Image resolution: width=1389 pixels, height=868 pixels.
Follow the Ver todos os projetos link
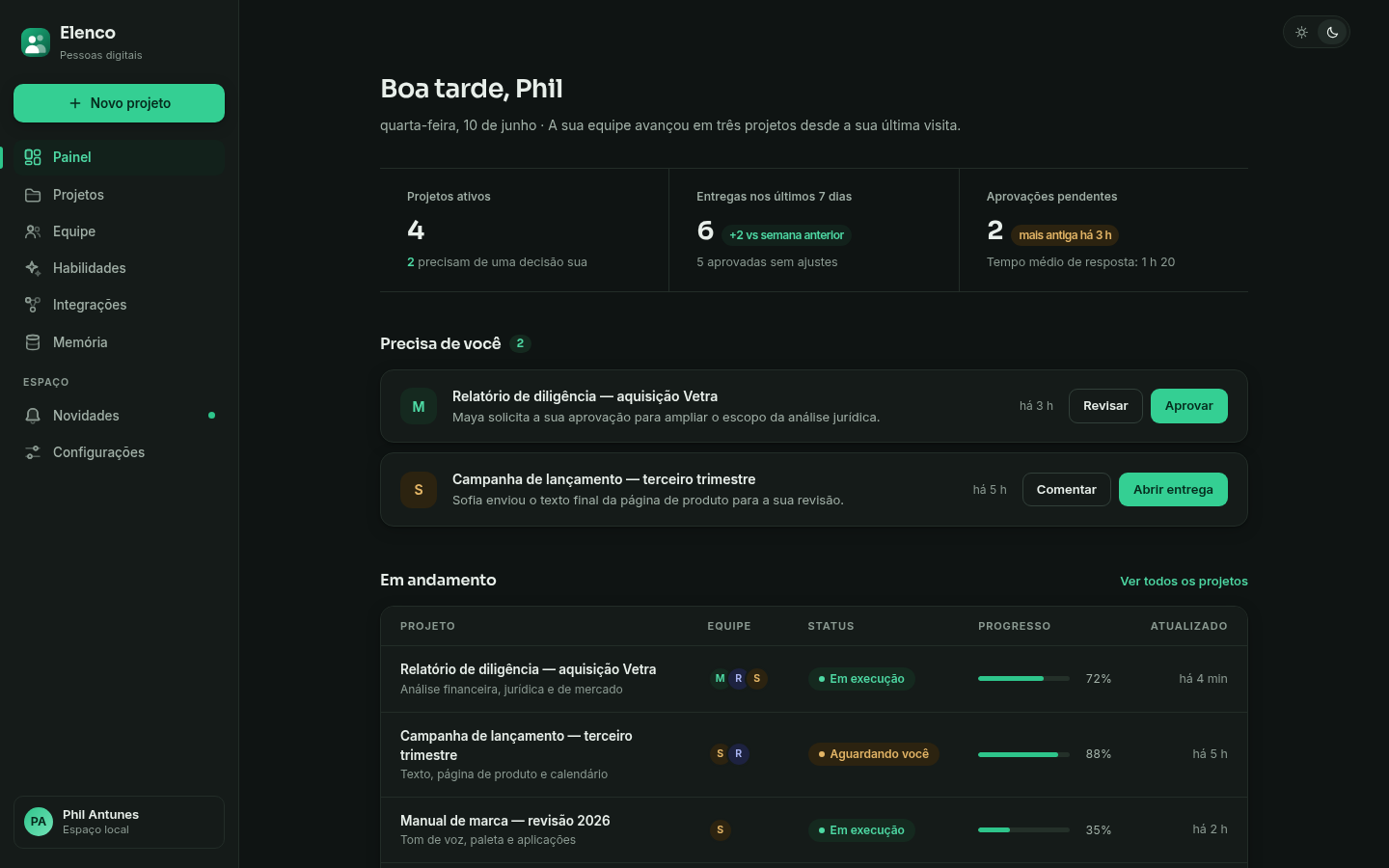click(x=1184, y=581)
